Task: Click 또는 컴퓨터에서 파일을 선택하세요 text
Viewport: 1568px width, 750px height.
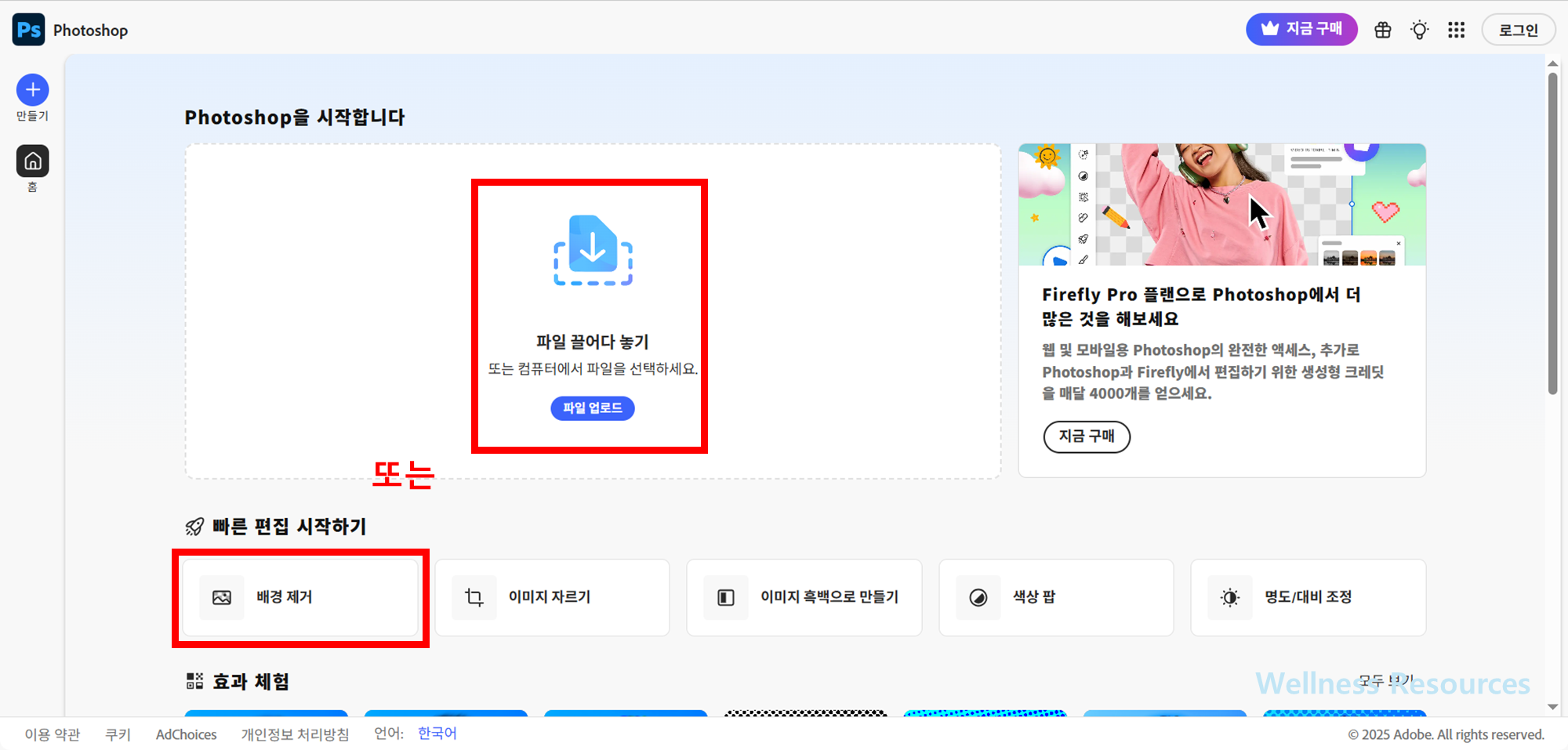Action: pyautogui.click(x=593, y=369)
